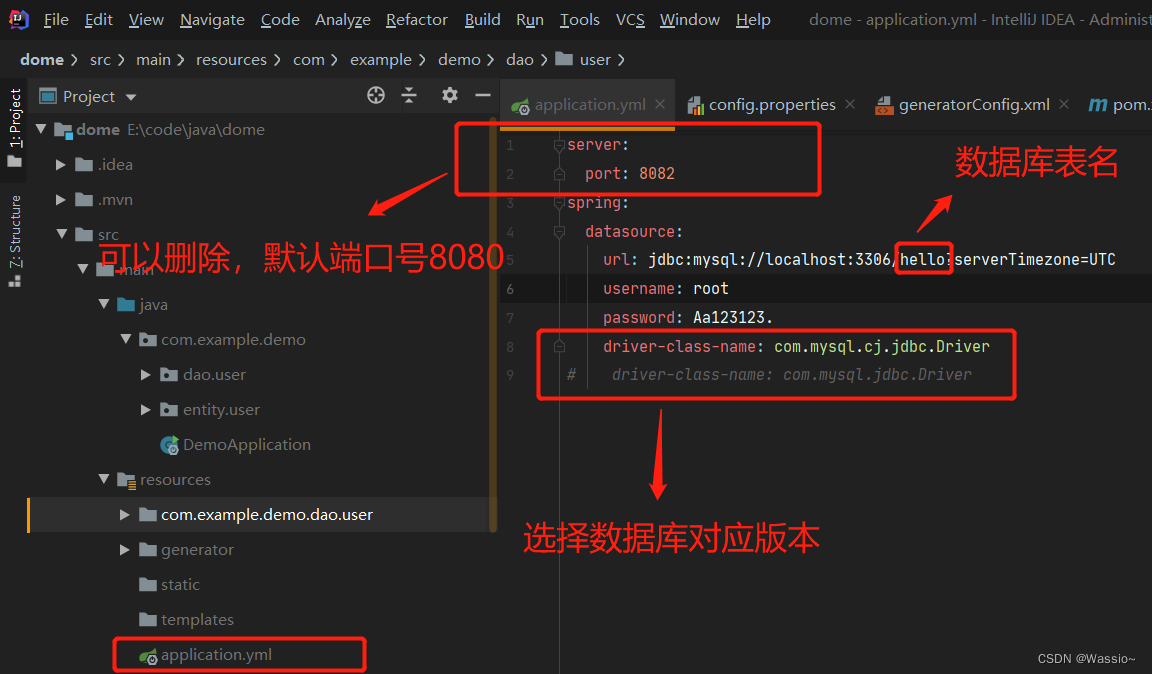Image resolution: width=1152 pixels, height=674 pixels.
Task: Collapse all nodes using the collapse icon
Action: coord(411,95)
